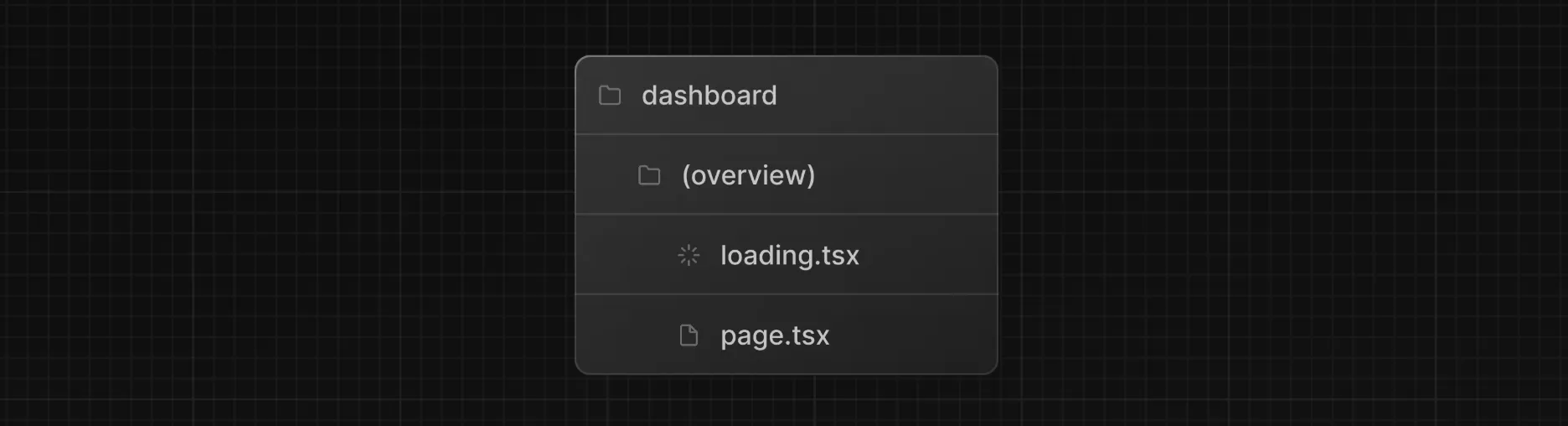The height and width of the screenshot is (426, 1568).
Task: Click the divider between (overview) and loading.tsx
Action: pos(787,215)
